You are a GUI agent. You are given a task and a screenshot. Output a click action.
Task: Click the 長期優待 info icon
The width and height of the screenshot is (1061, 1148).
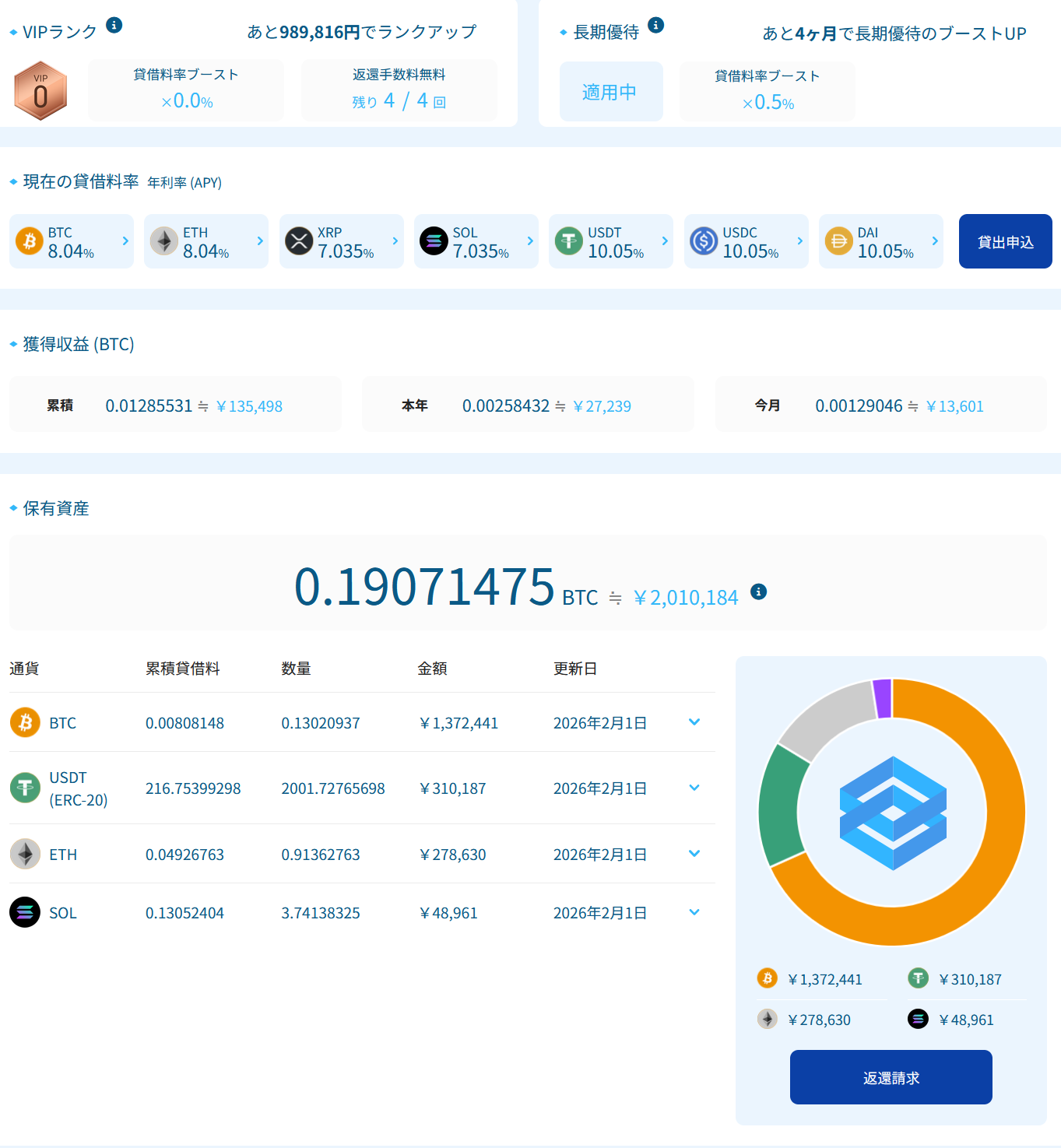point(656,25)
